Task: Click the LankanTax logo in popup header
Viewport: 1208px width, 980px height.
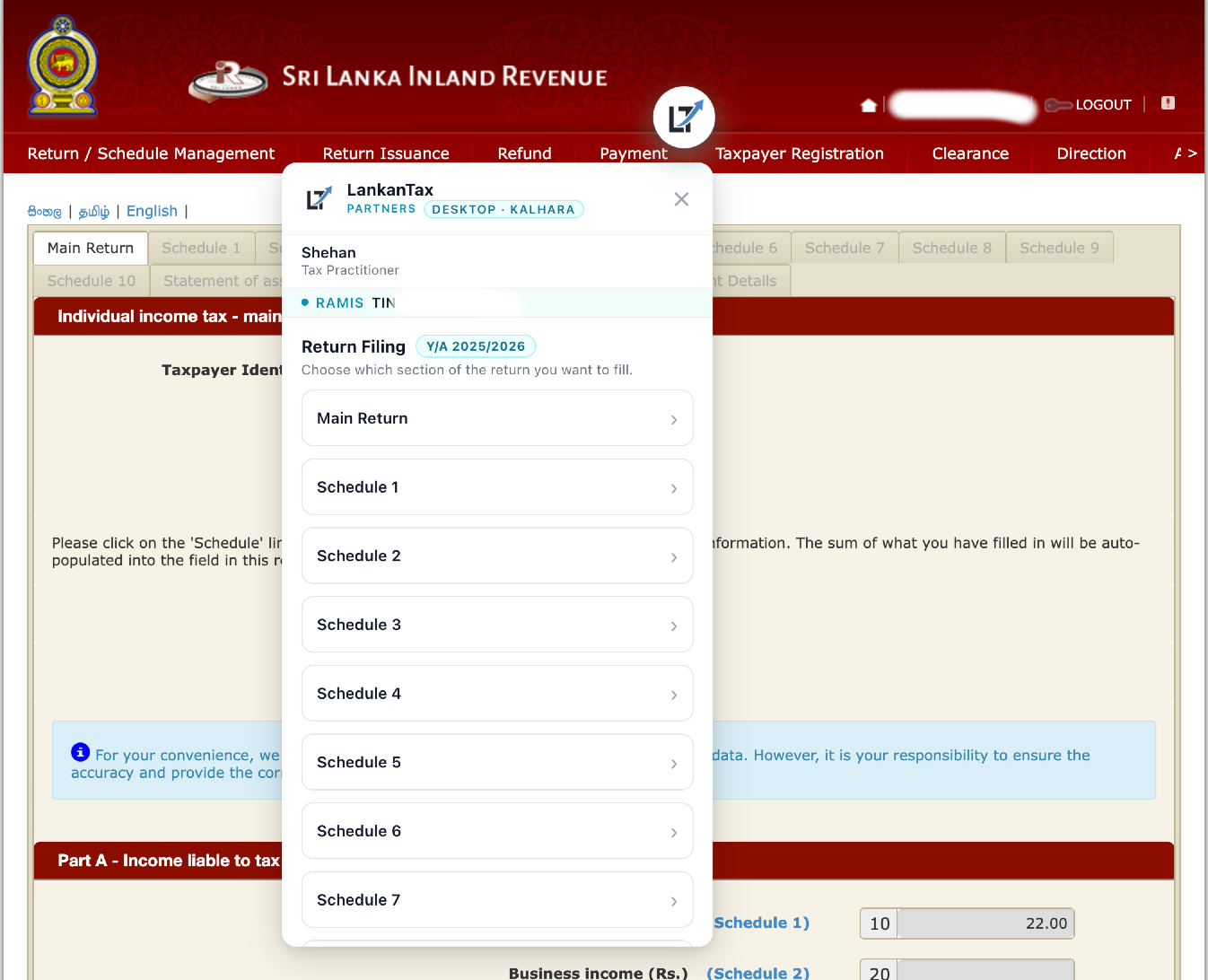Action: point(319,198)
